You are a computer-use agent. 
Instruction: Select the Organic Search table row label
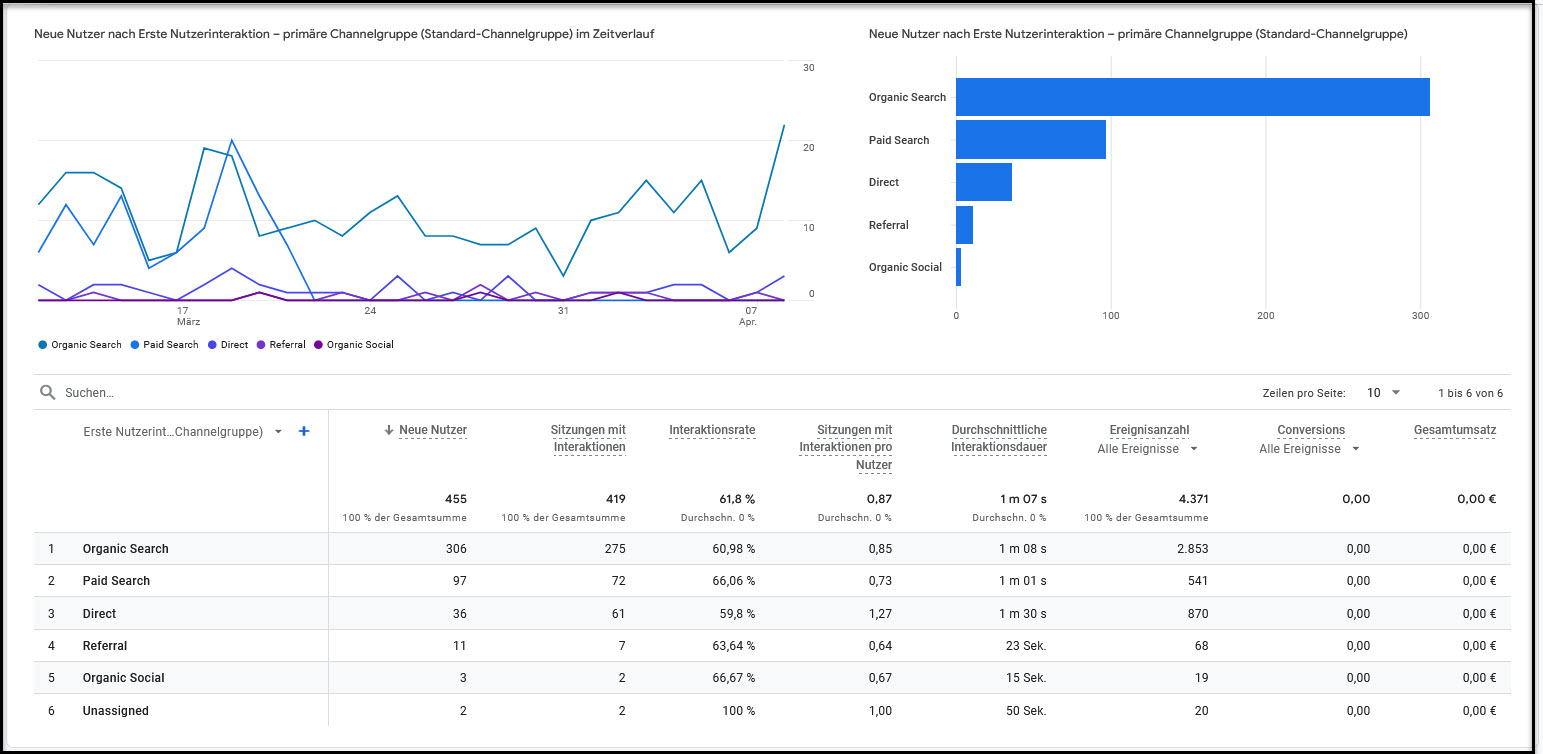tap(126, 549)
